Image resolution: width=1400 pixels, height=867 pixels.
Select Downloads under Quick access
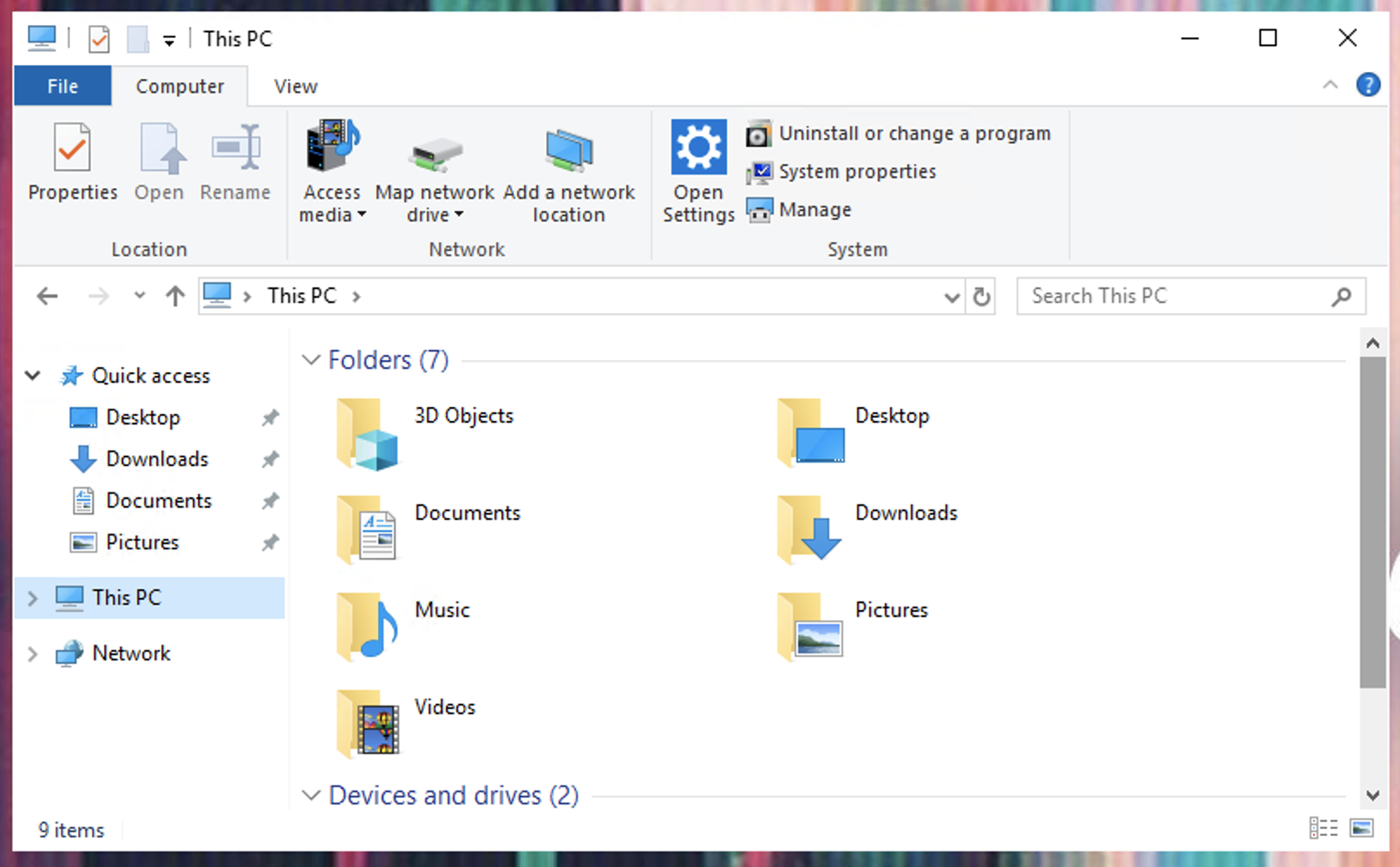(157, 459)
